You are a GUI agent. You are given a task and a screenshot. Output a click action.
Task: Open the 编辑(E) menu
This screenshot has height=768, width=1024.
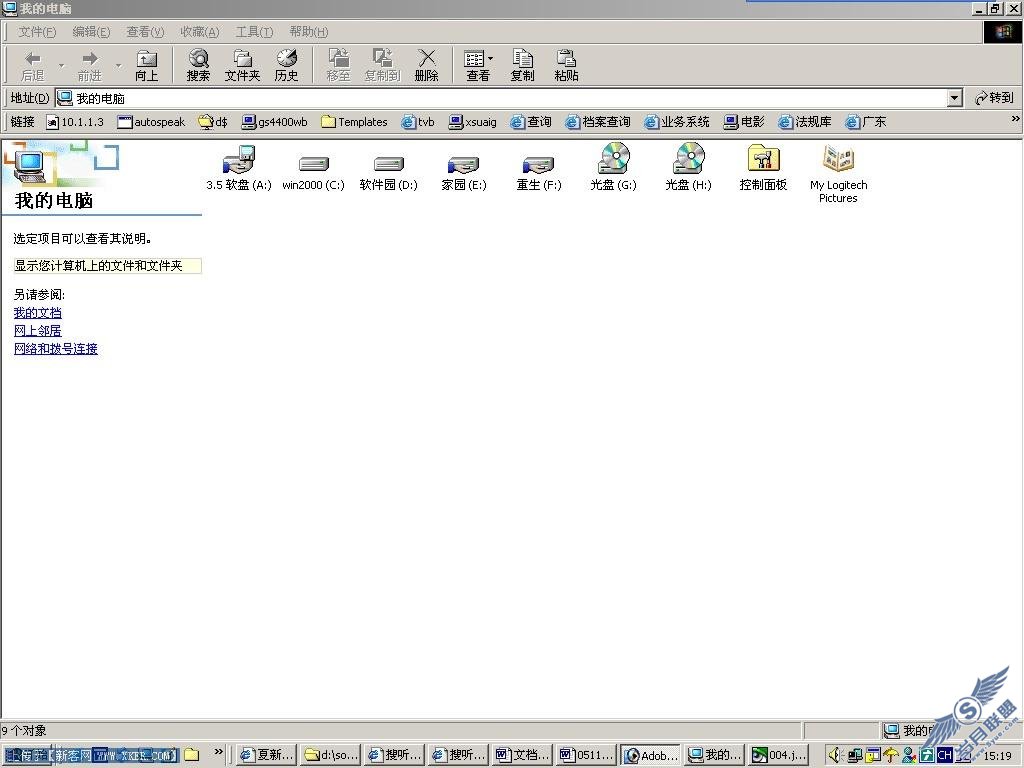[x=91, y=31]
